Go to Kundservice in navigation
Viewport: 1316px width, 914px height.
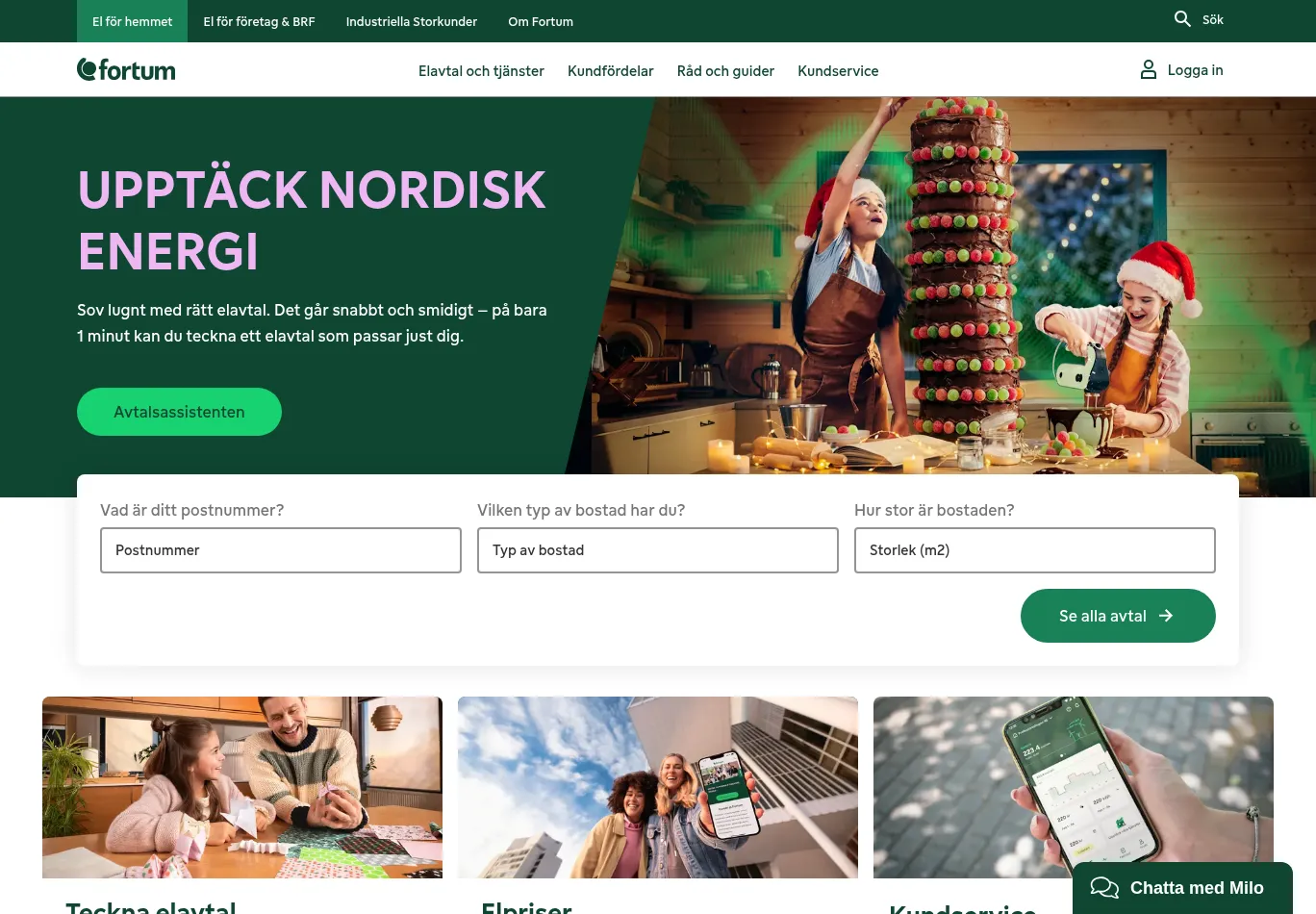(x=838, y=70)
